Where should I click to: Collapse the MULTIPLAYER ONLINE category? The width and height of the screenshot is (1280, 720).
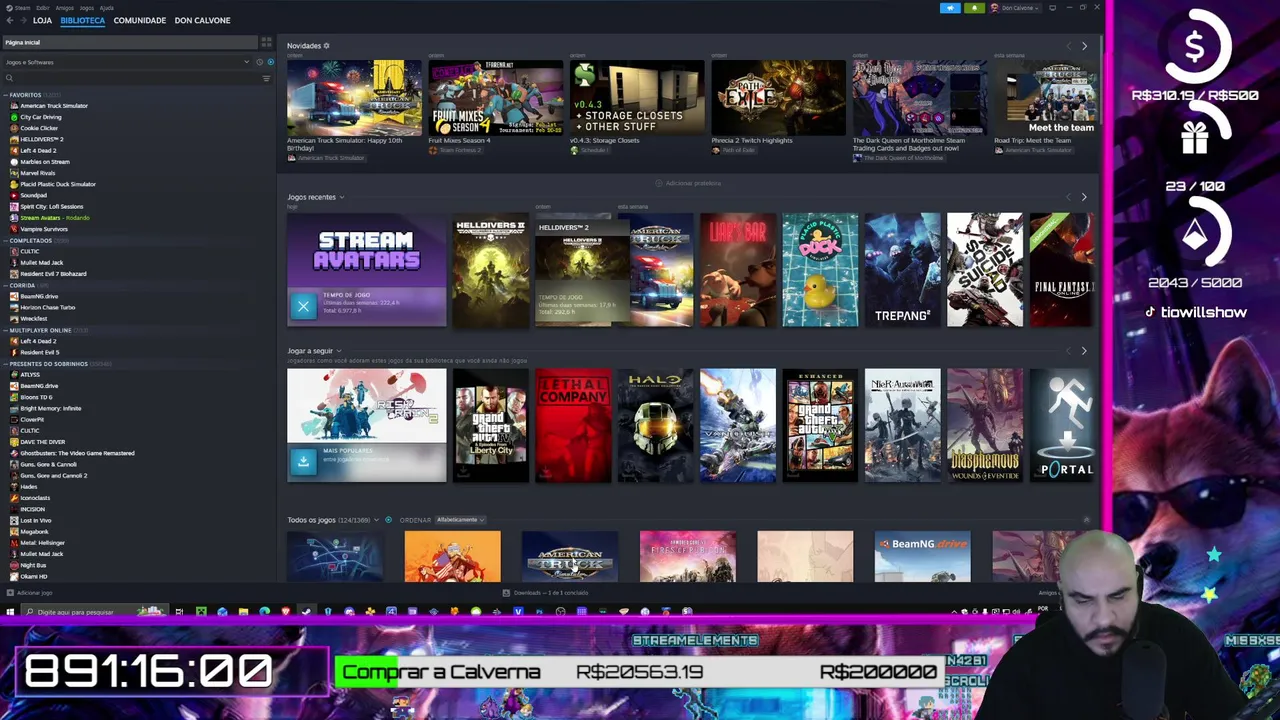6,330
